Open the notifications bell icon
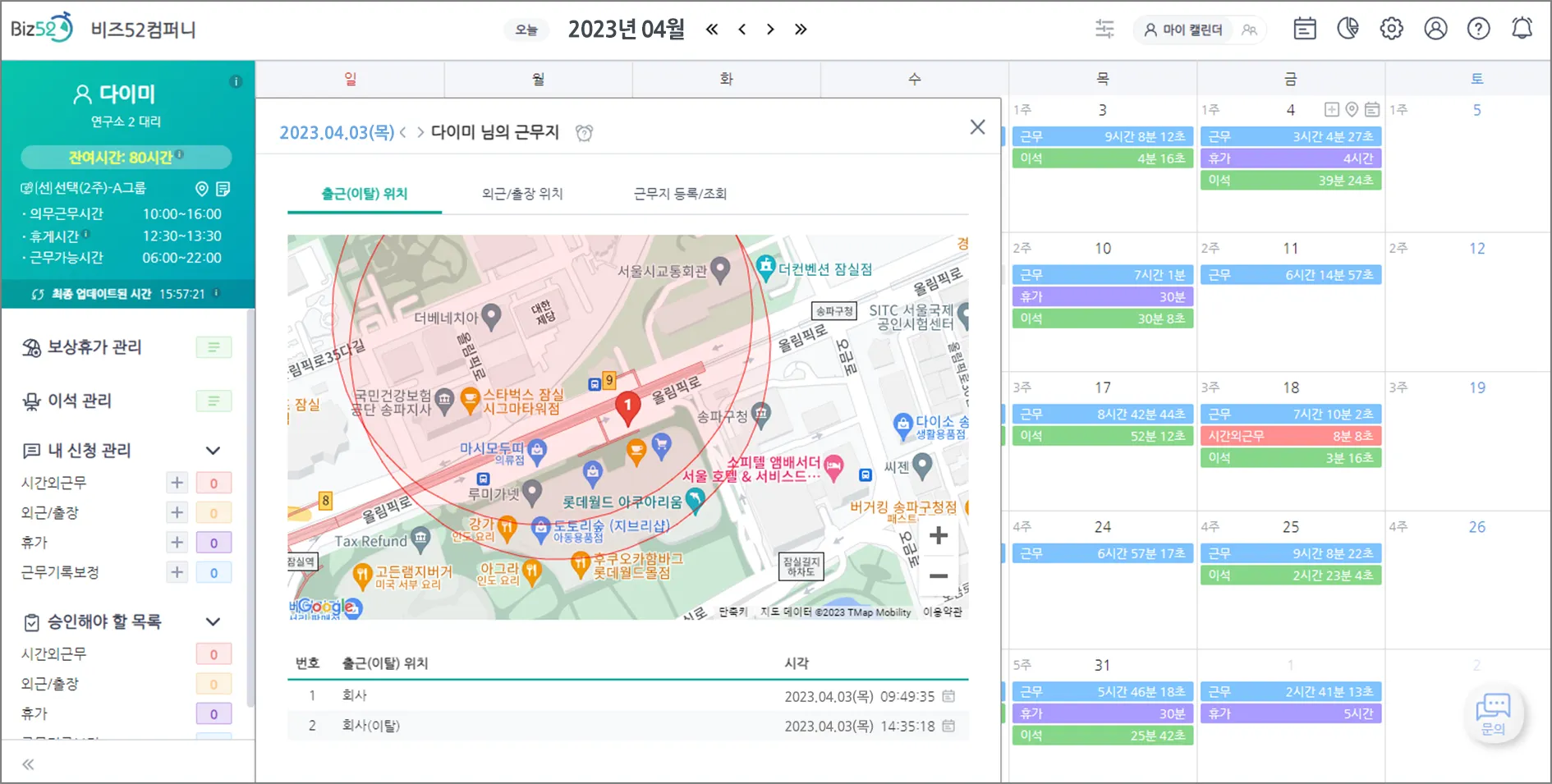Screen dimensions: 1552x784 tap(1522, 29)
